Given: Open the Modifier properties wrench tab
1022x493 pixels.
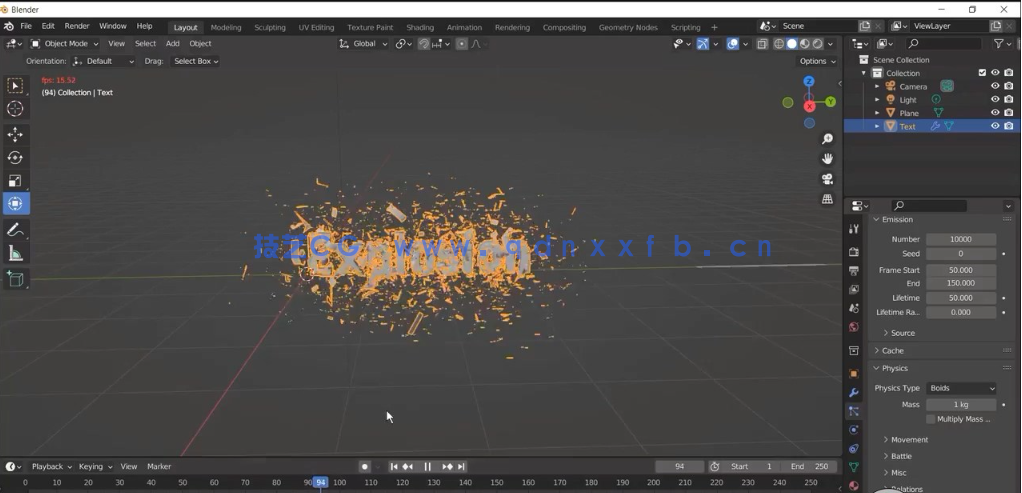Looking at the screenshot, I should click(854, 393).
